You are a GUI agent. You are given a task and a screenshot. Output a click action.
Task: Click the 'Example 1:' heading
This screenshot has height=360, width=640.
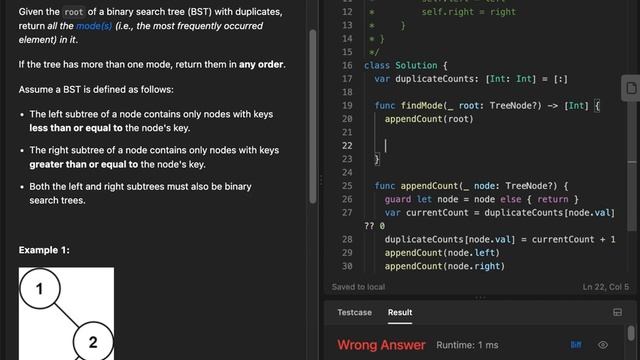44,250
